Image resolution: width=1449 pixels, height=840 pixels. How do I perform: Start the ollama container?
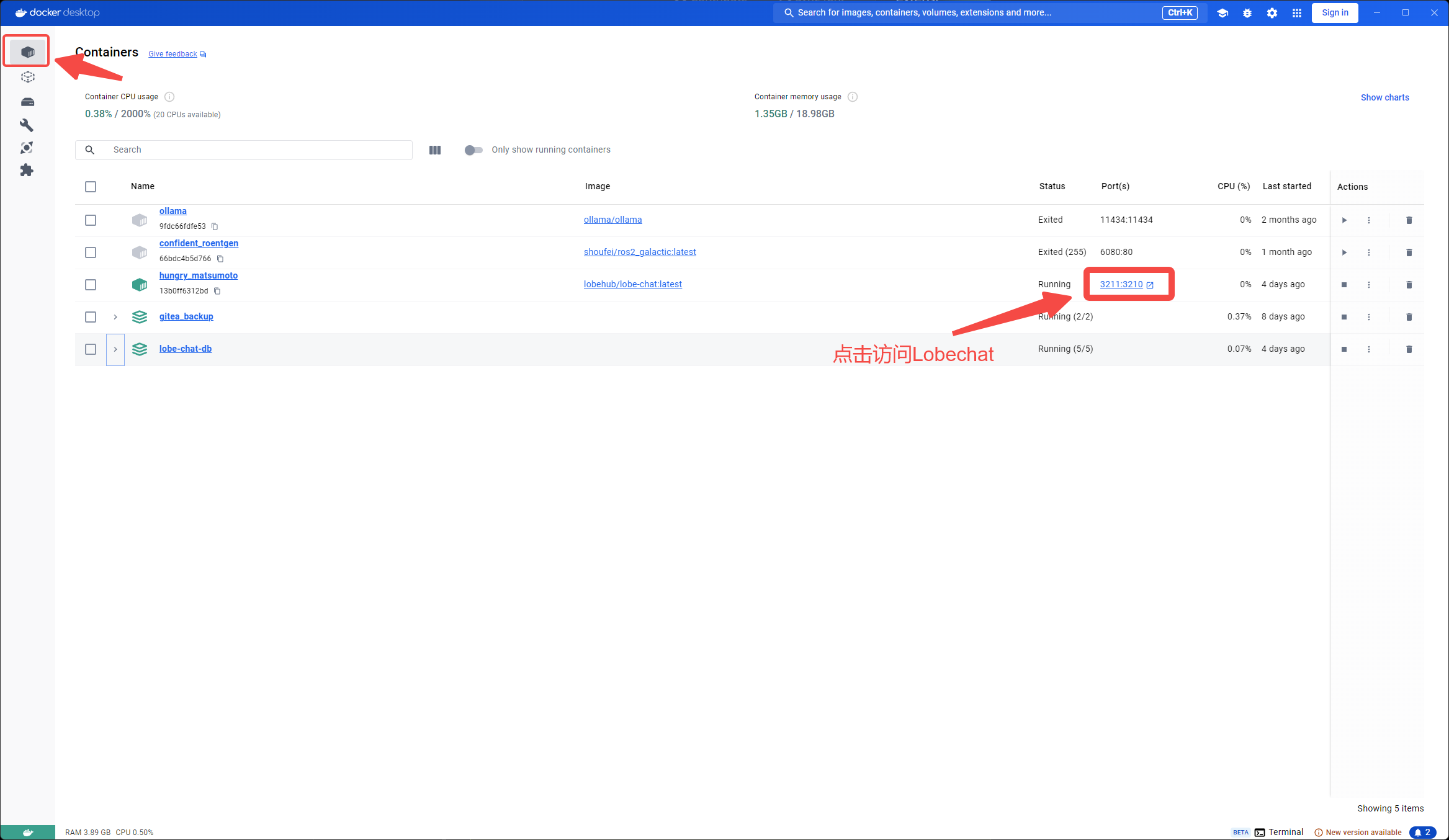[x=1344, y=220]
